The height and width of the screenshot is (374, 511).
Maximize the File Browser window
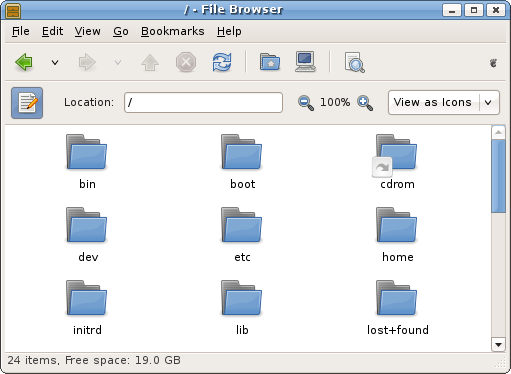[x=474, y=10]
